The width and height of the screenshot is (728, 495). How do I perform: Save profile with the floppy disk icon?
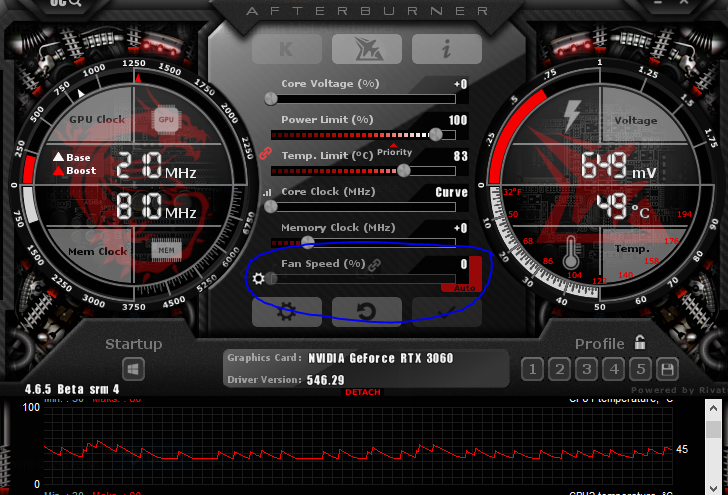coord(667,370)
